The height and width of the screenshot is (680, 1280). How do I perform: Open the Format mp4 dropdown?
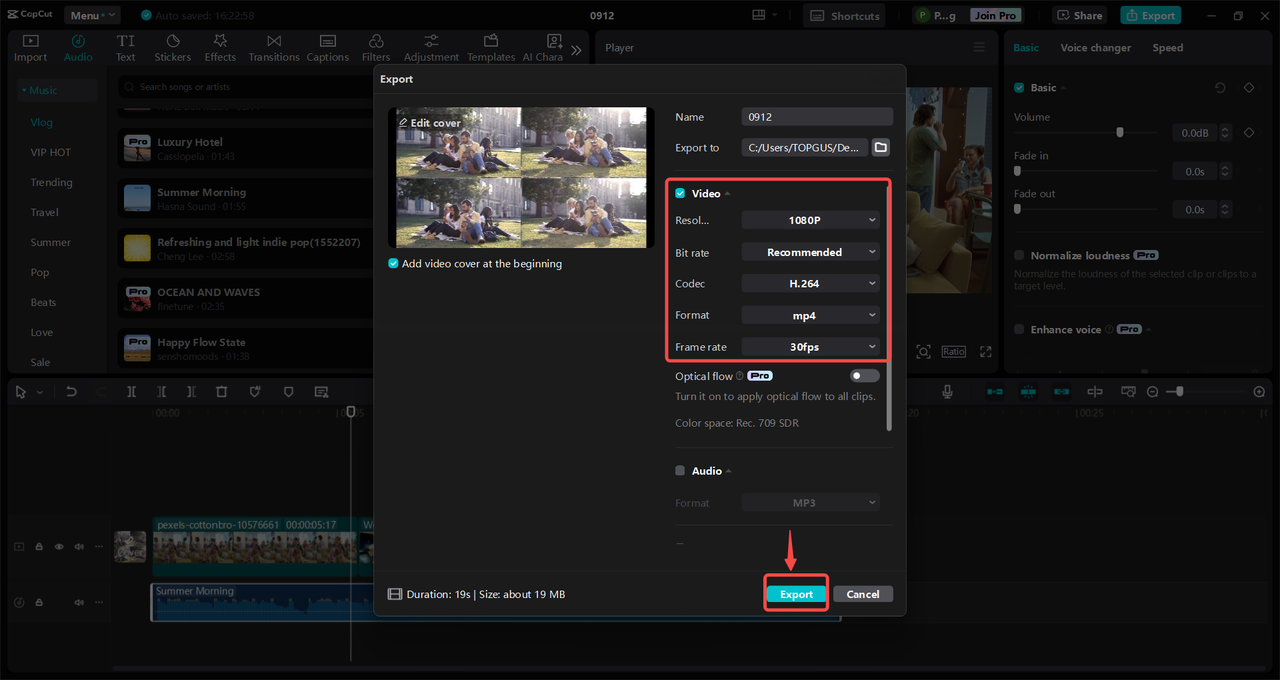point(811,315)
